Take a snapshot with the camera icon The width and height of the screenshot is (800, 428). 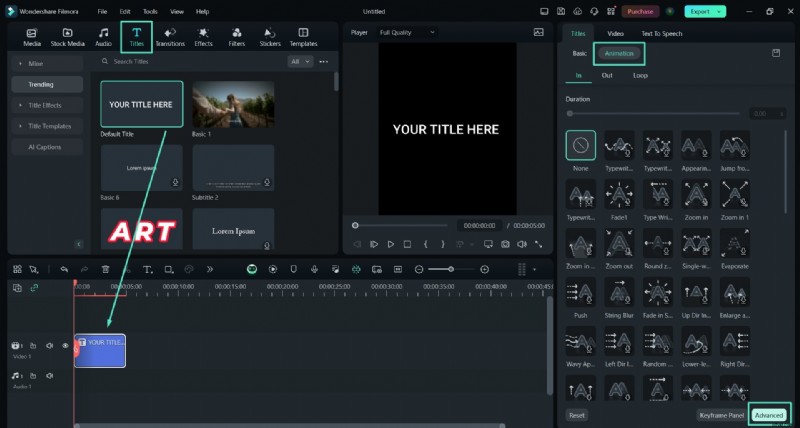point(505,244)
